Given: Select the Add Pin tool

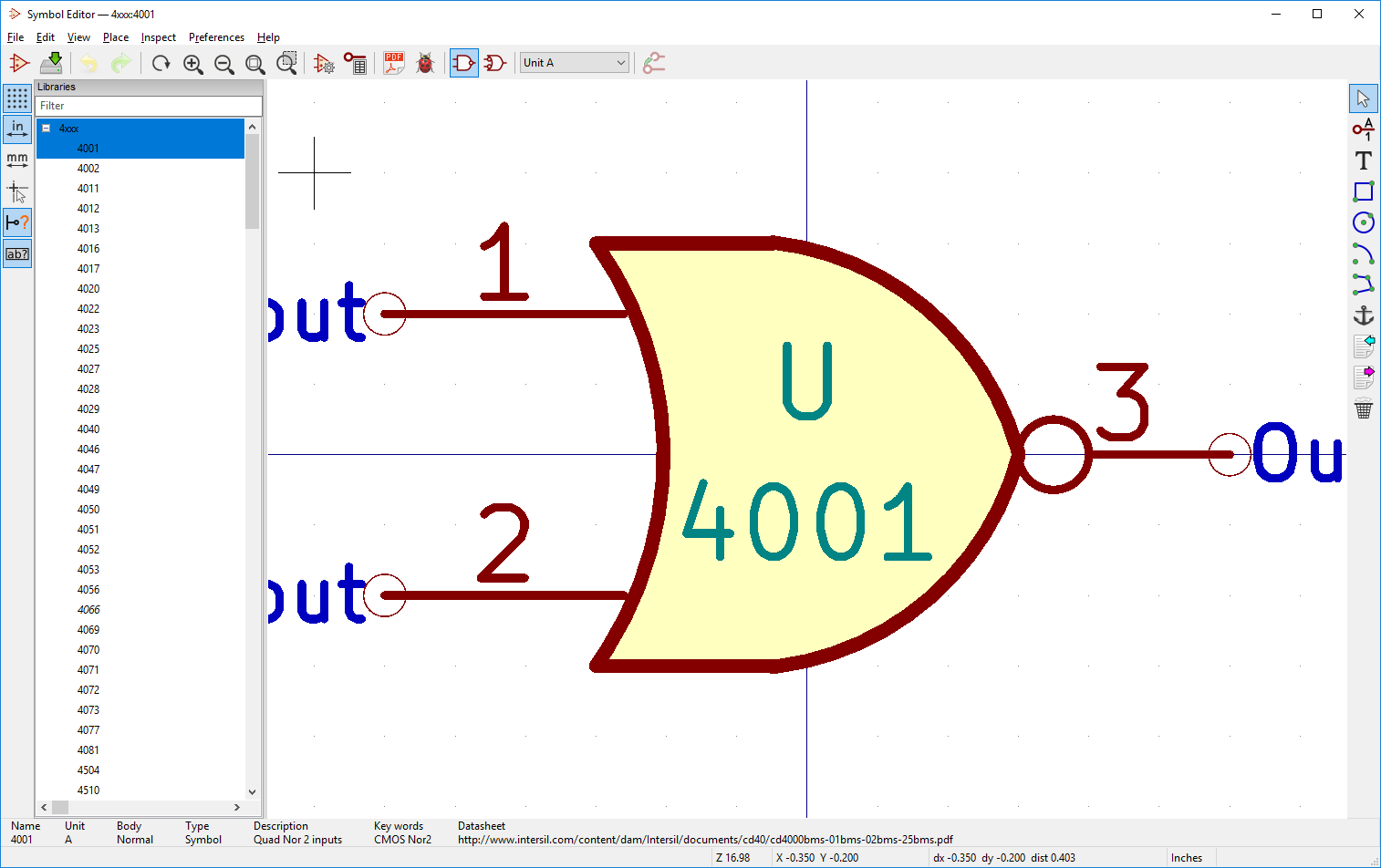Looking at the screenshot, I should (x=1363, y=129).
